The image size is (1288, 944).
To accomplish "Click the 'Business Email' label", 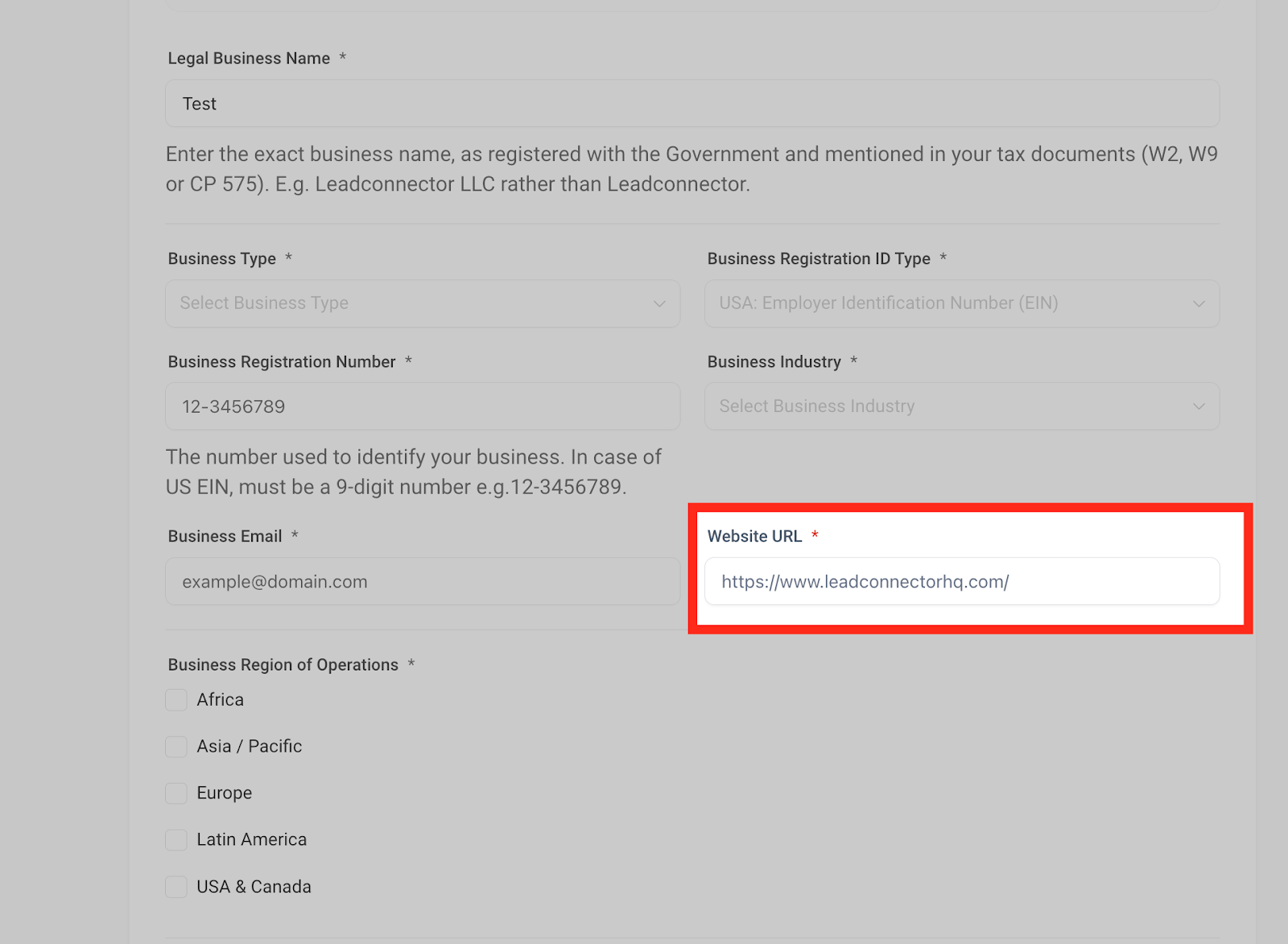I will (225, 536).
